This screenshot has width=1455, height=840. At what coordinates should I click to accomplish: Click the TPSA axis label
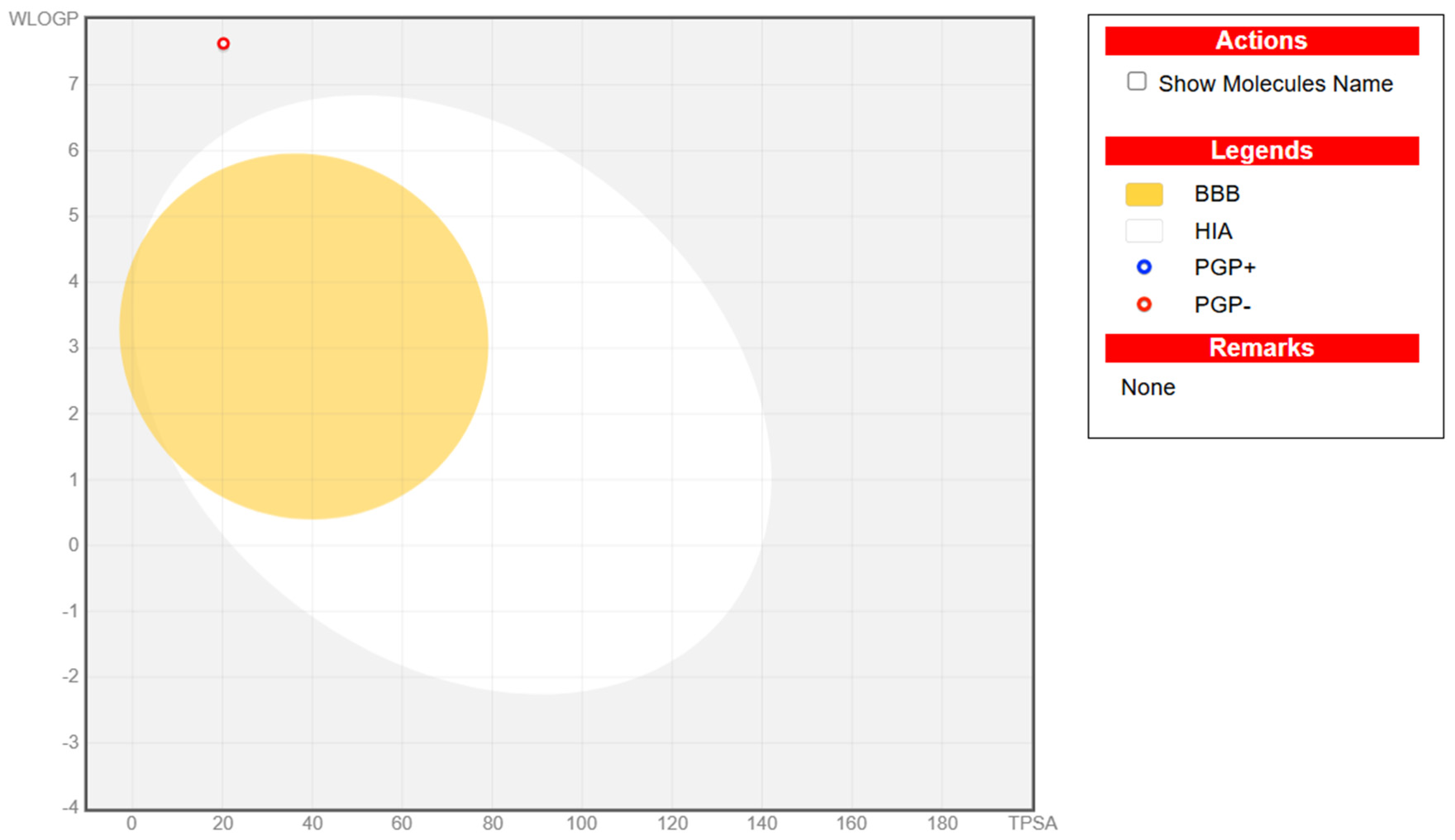pos(1032,823)
